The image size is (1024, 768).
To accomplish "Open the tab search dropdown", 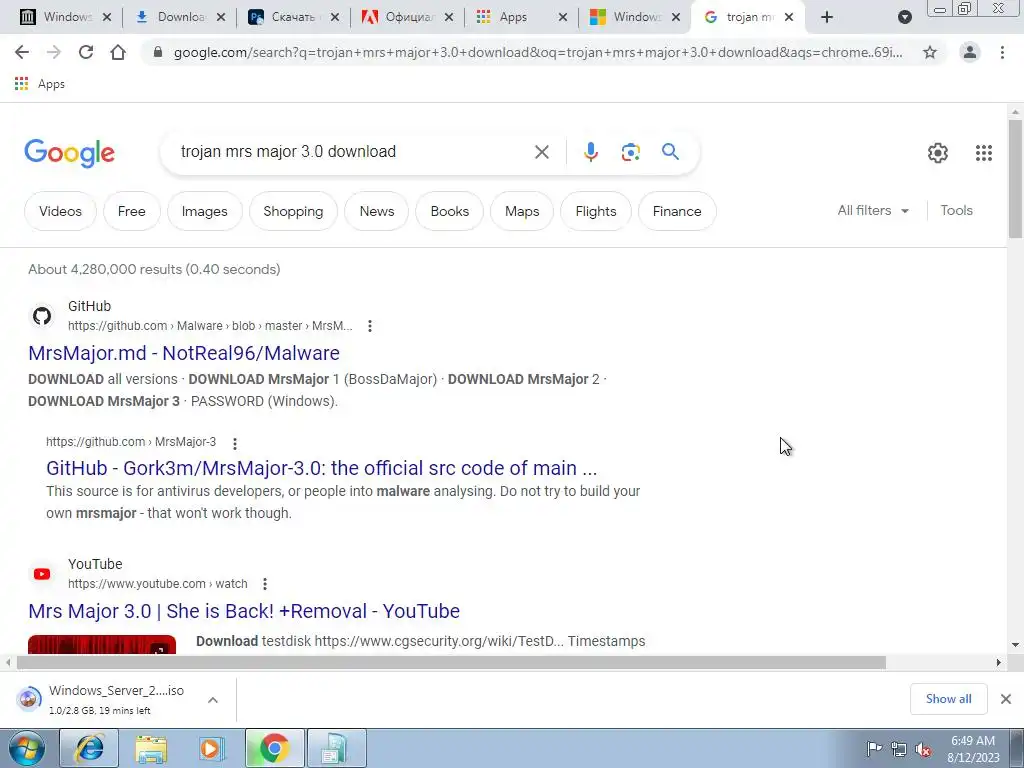I will point(904,17).
